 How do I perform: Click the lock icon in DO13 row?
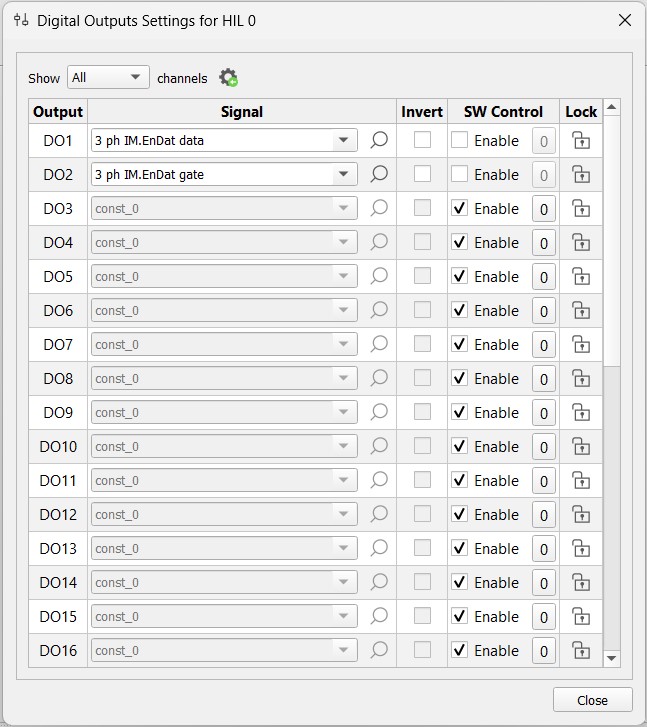tap(580, 549)
